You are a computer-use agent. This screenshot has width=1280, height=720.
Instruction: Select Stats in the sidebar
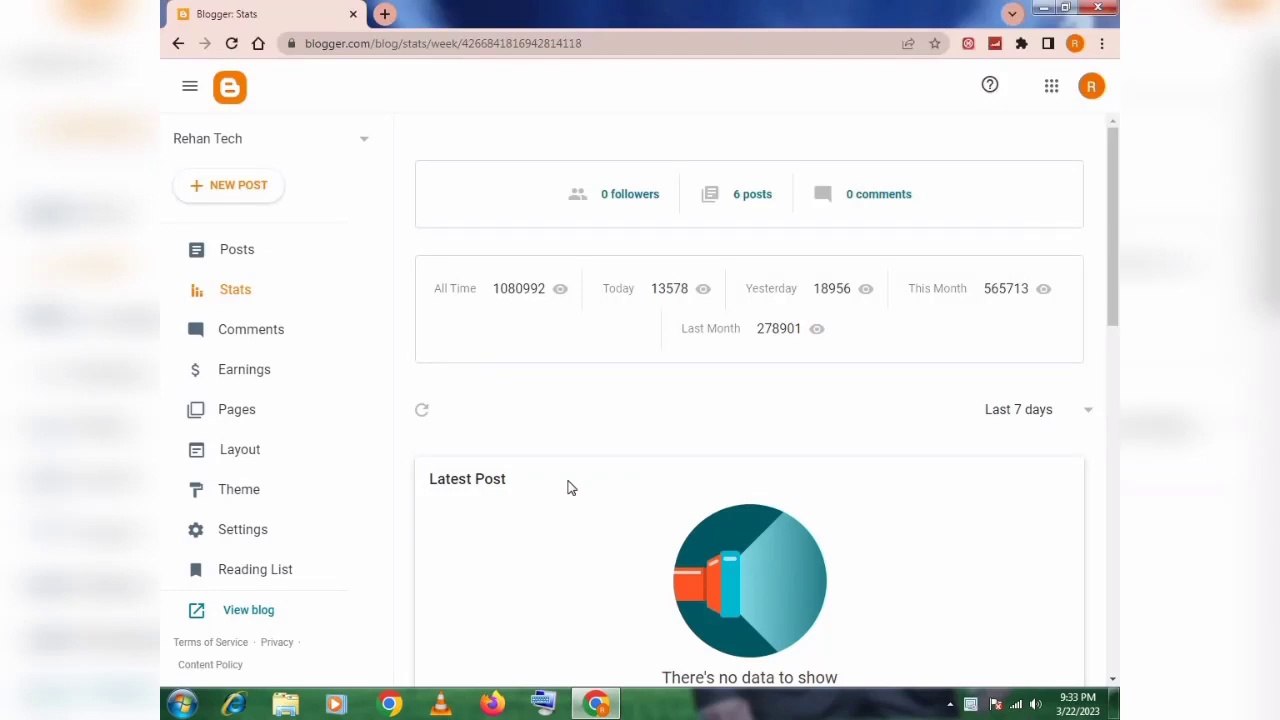click(x=235, y=289)
